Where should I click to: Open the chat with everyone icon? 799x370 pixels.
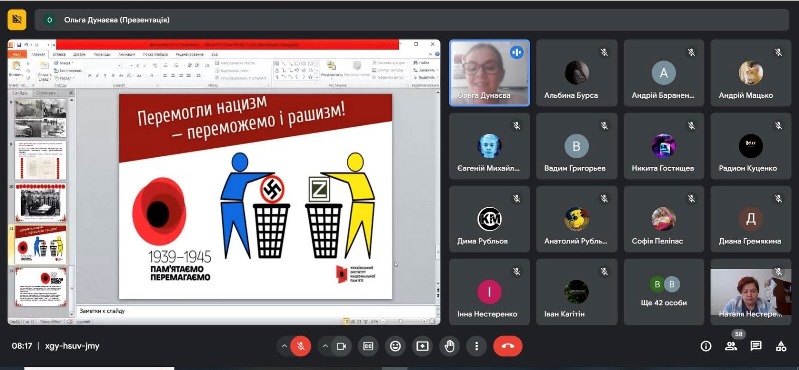[x=756, y=347]
